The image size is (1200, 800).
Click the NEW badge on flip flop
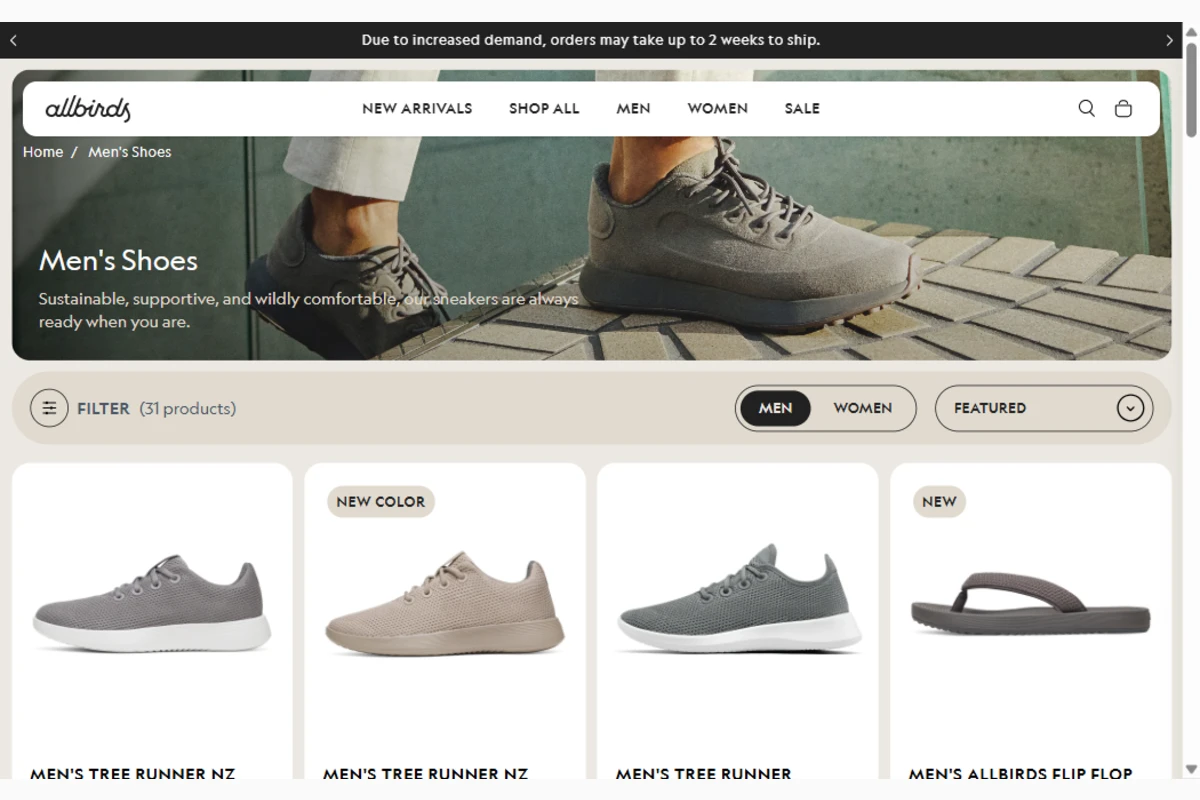pyautogui.click(x=939, y=501)
